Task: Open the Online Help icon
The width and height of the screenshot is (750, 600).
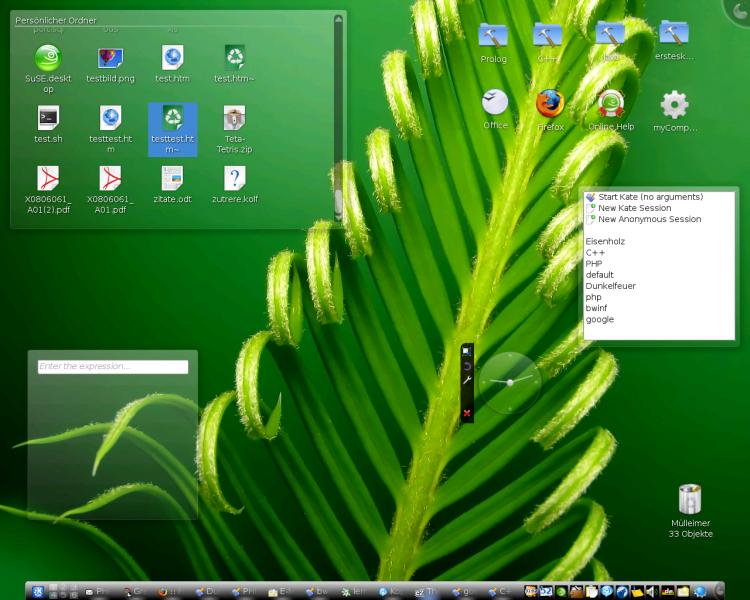Action: pos(611,104)
